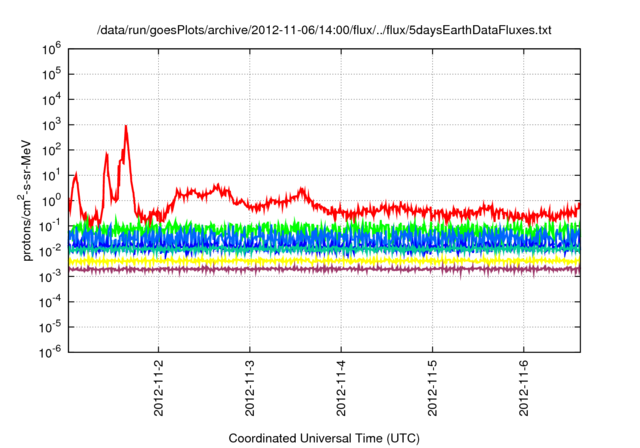Click the 10^2 y-axis tick label
The width and height of the screenshot is (640, 448).
(51, 151)
